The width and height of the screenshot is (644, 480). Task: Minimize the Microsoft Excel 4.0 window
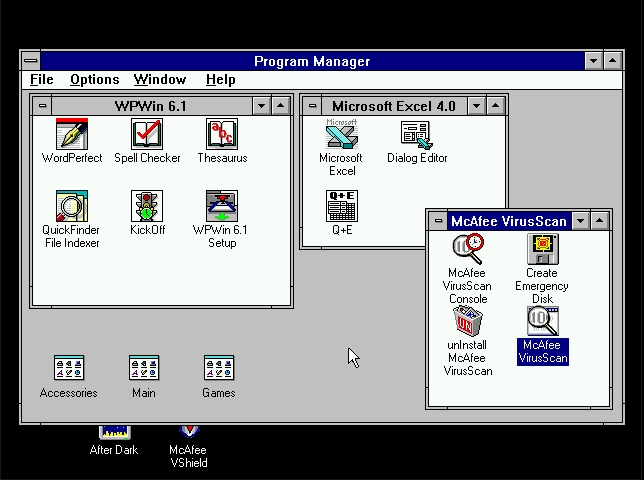click(x=476, y=106)
